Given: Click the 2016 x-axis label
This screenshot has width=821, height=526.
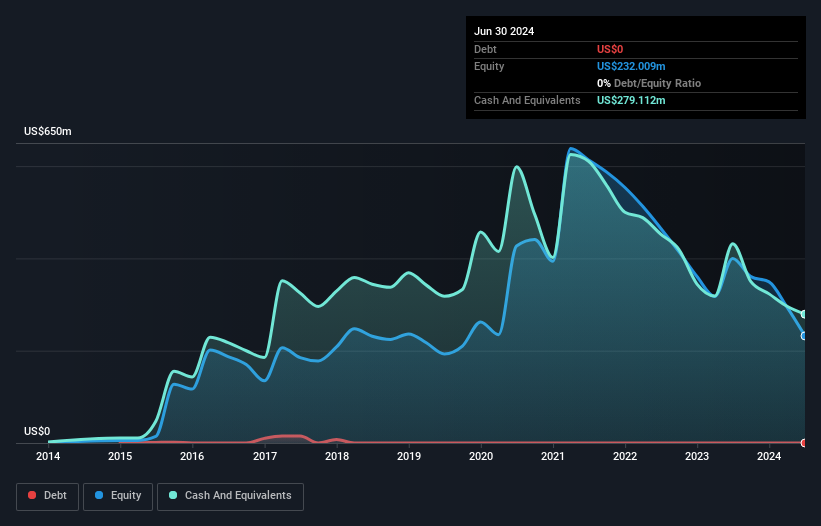Looking at the screenshot, I should (x=192, y=456).
